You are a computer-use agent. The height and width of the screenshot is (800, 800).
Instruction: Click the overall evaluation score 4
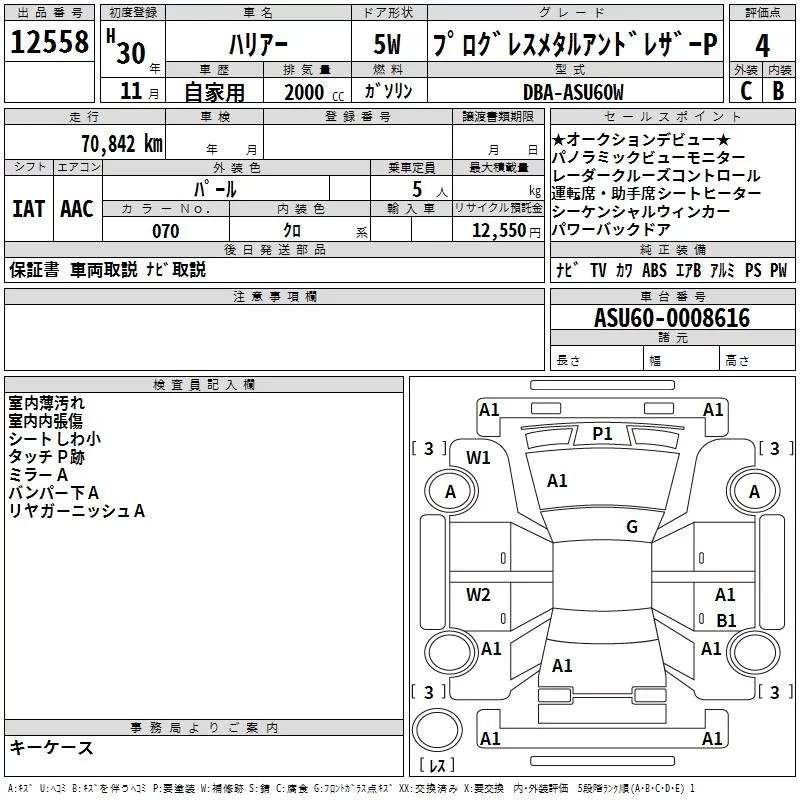[762, 45]
